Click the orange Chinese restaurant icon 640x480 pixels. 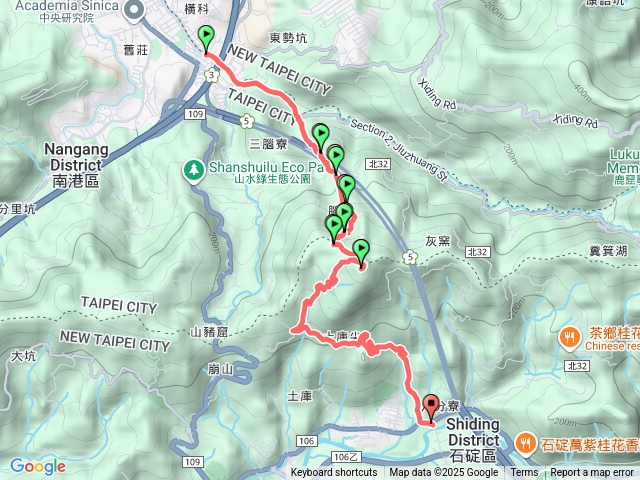tap(570, 338)
